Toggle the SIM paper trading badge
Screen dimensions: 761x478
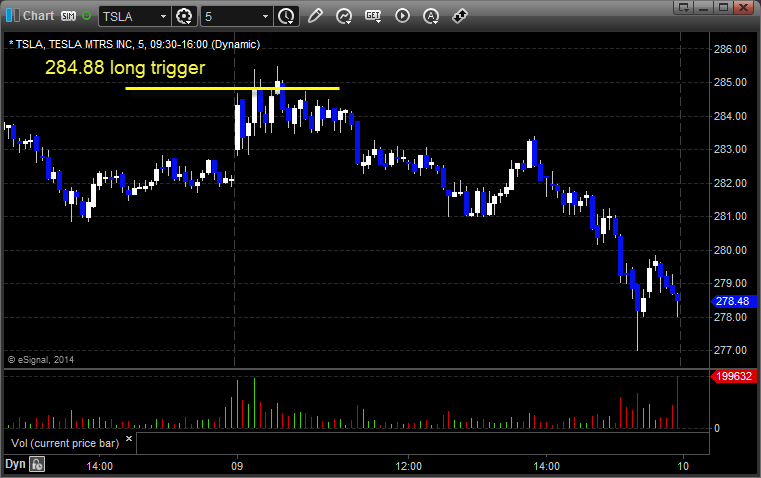(68, 16)
